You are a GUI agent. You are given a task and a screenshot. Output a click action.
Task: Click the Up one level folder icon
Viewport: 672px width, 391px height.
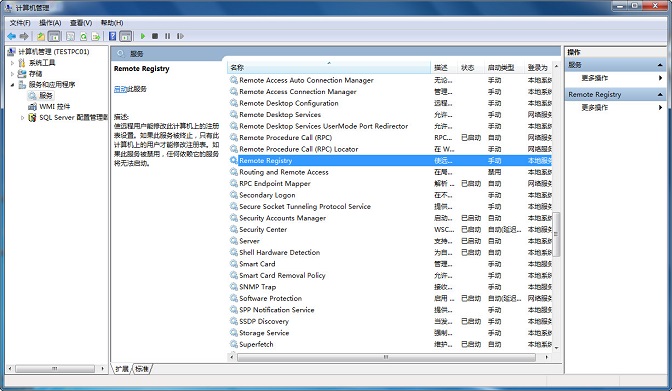(41, 36)
